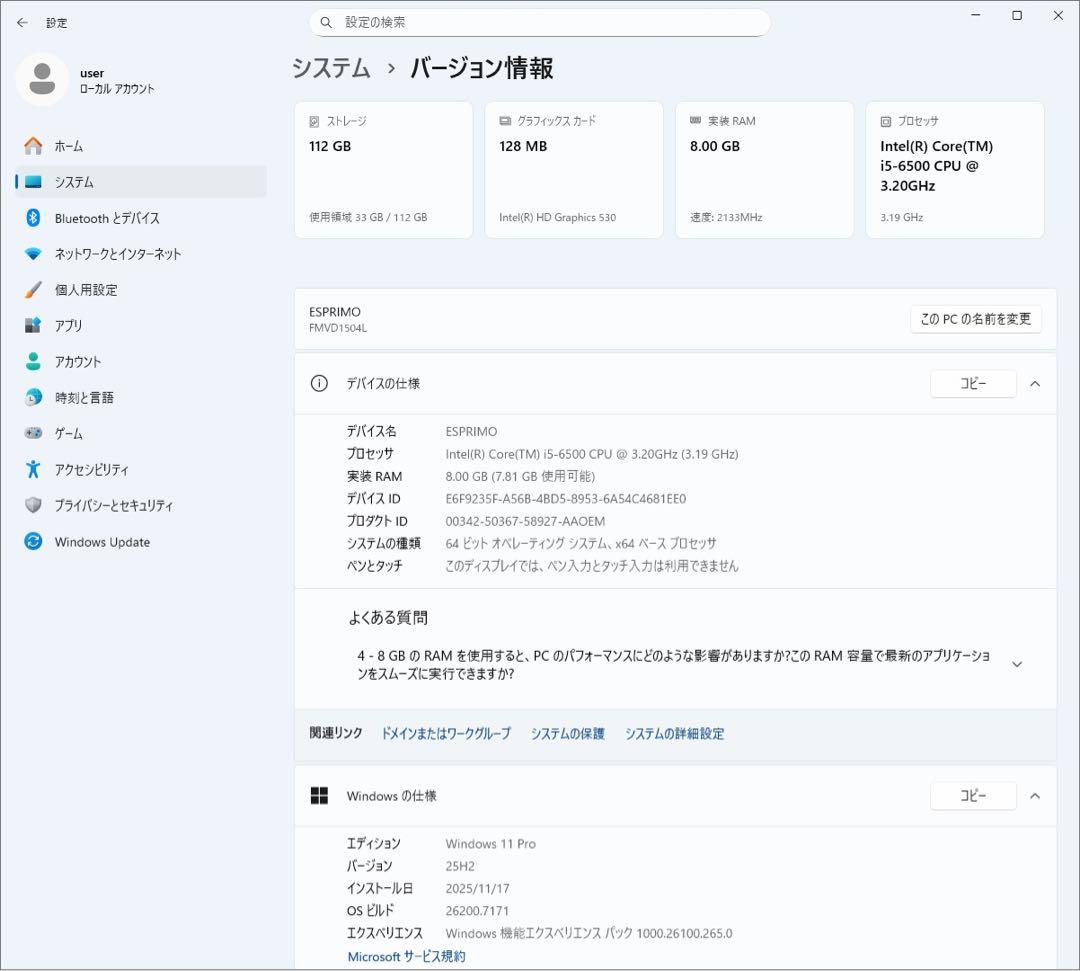Copy device specs with コピー button

coord(973,383)
